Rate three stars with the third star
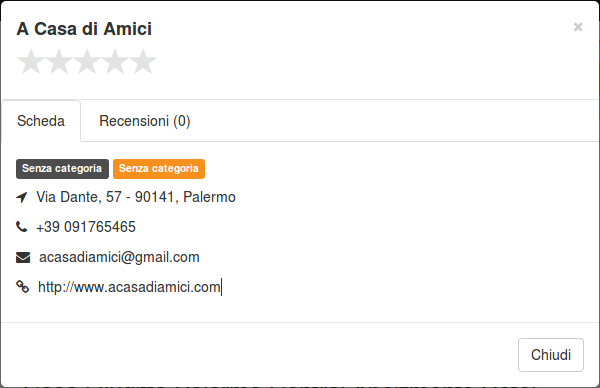The width and height of the screenshot is (600, 388). [x=87, y=61]
